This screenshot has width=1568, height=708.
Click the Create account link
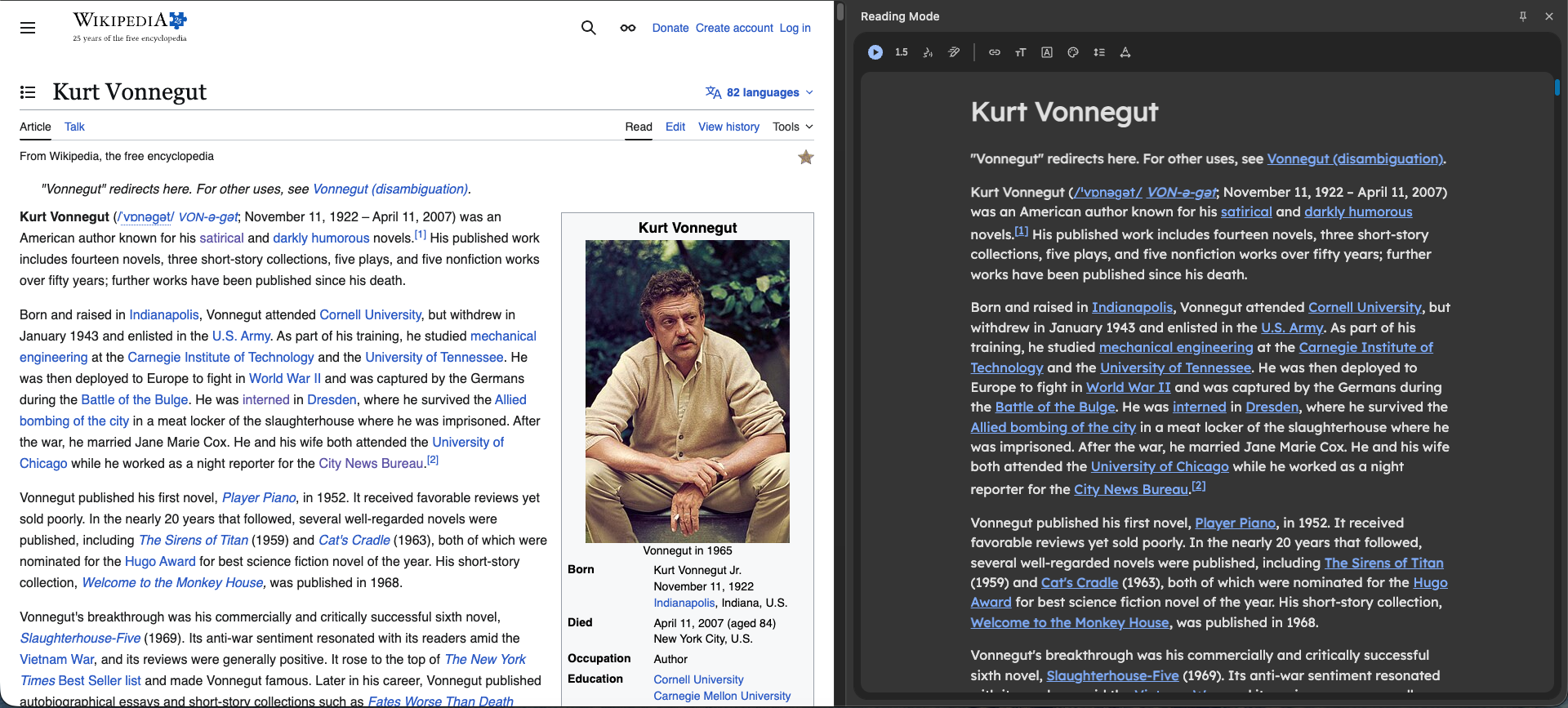734,28
